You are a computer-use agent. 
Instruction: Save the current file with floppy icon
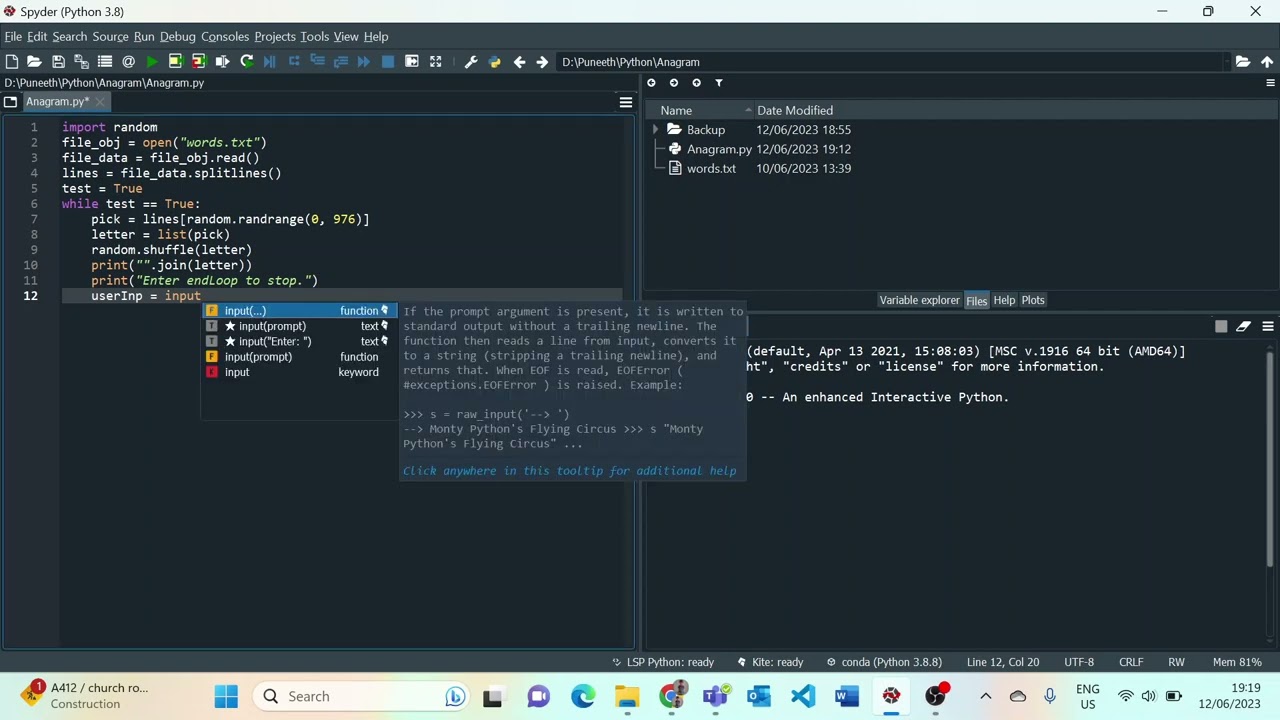click(58, 62)
